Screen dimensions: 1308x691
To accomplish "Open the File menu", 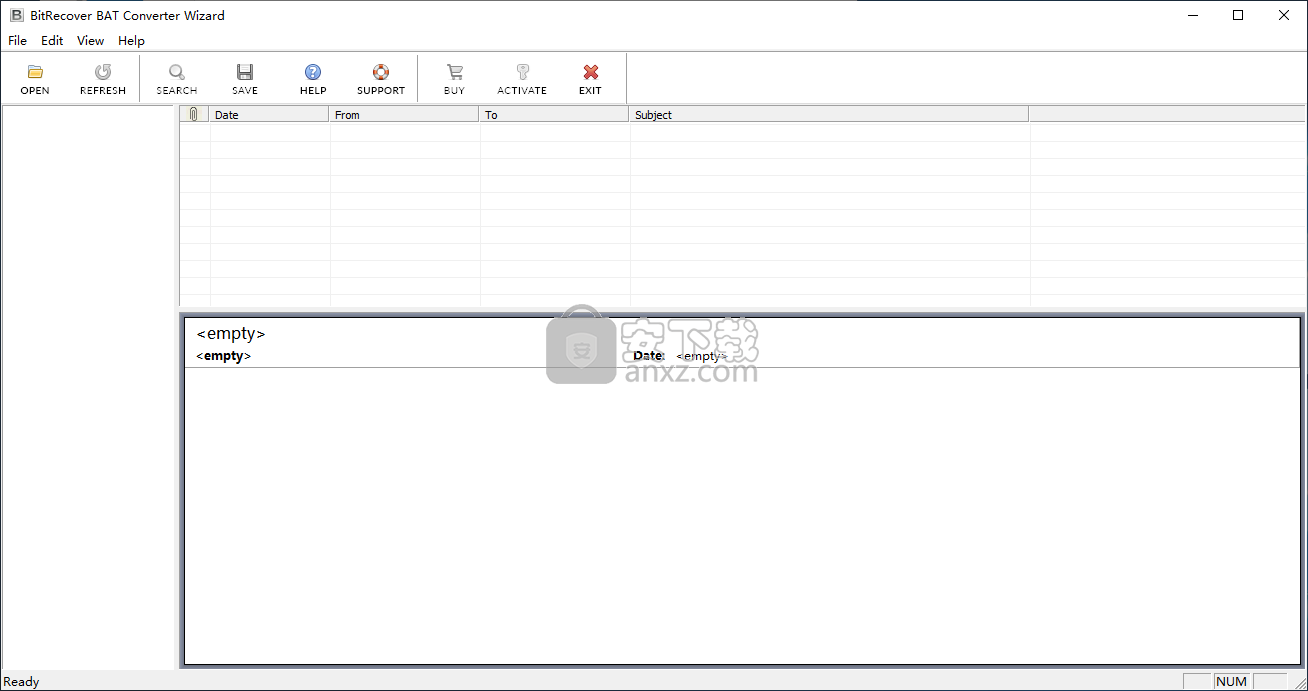I will point(17,41).
